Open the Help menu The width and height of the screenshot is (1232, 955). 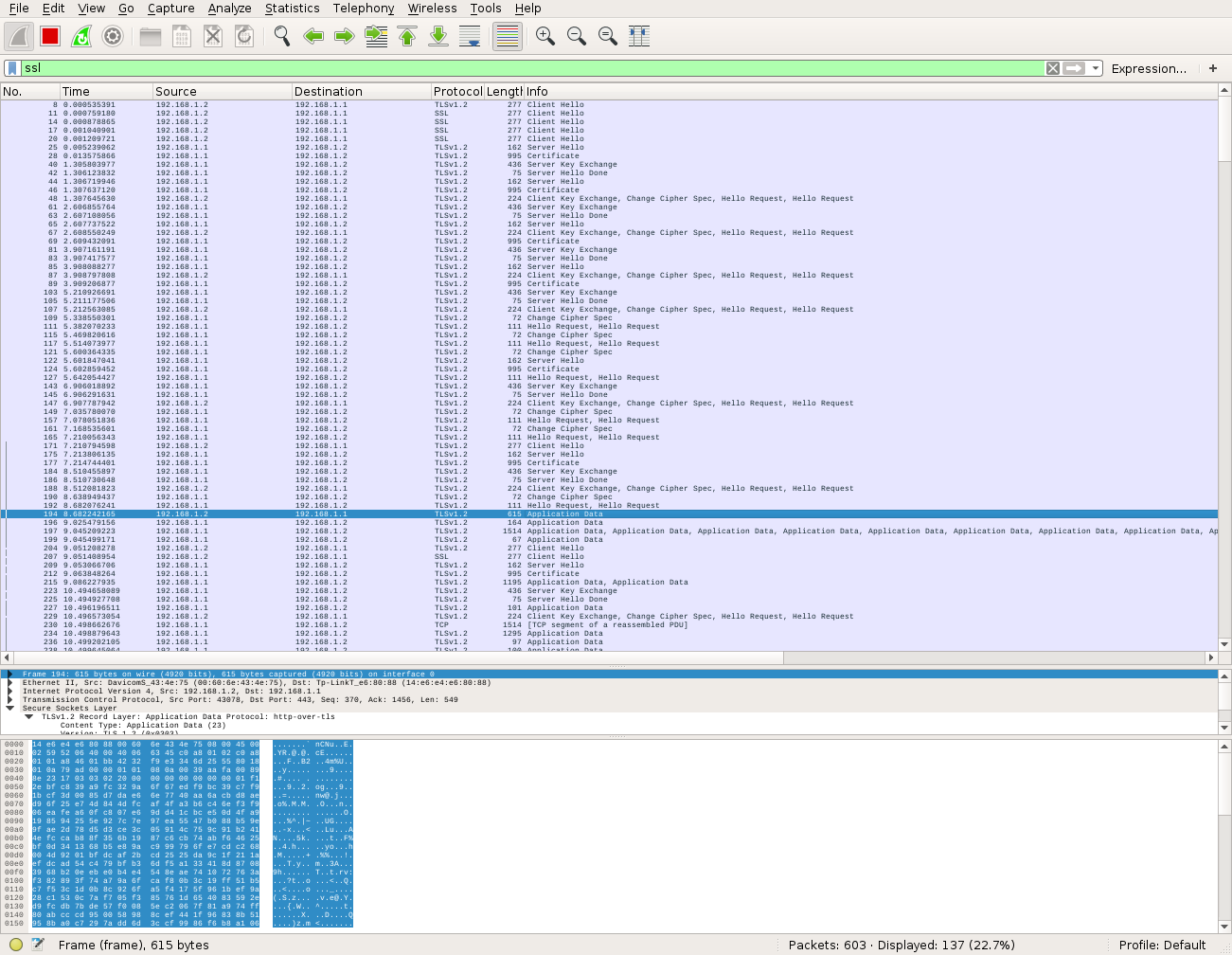[527, 8]
